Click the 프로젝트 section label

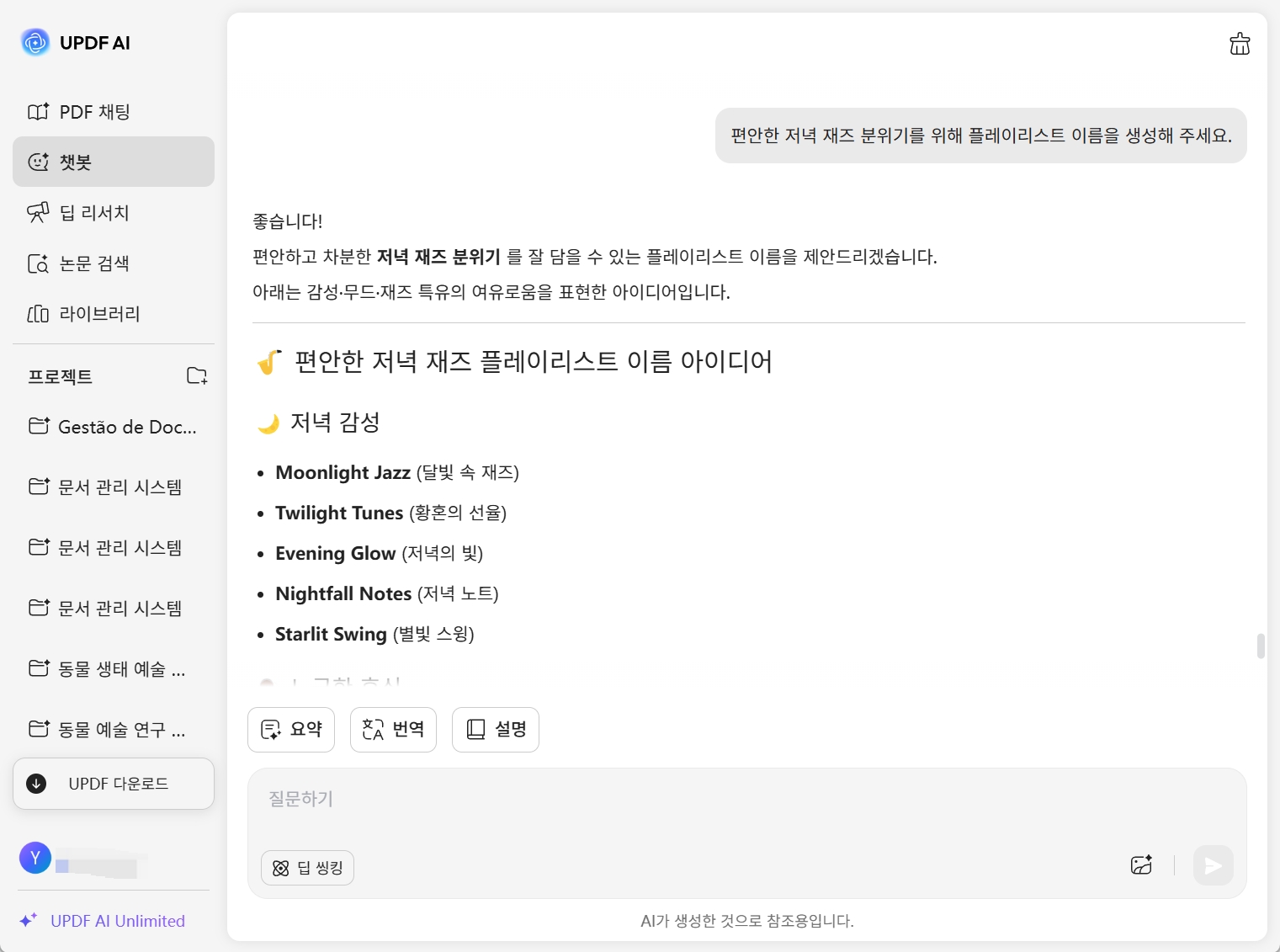(60, 376)
